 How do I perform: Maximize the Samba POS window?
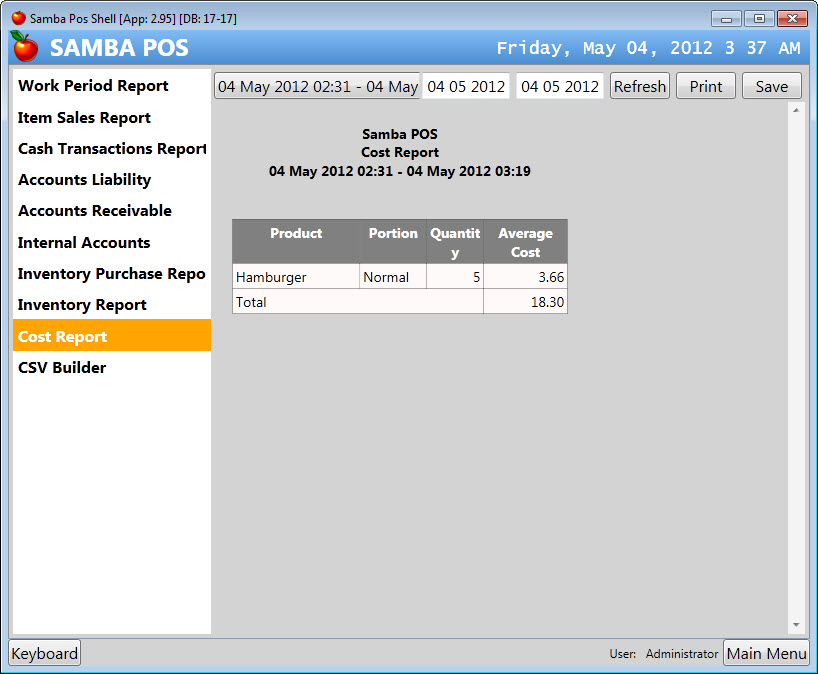(x=759, y=19)
